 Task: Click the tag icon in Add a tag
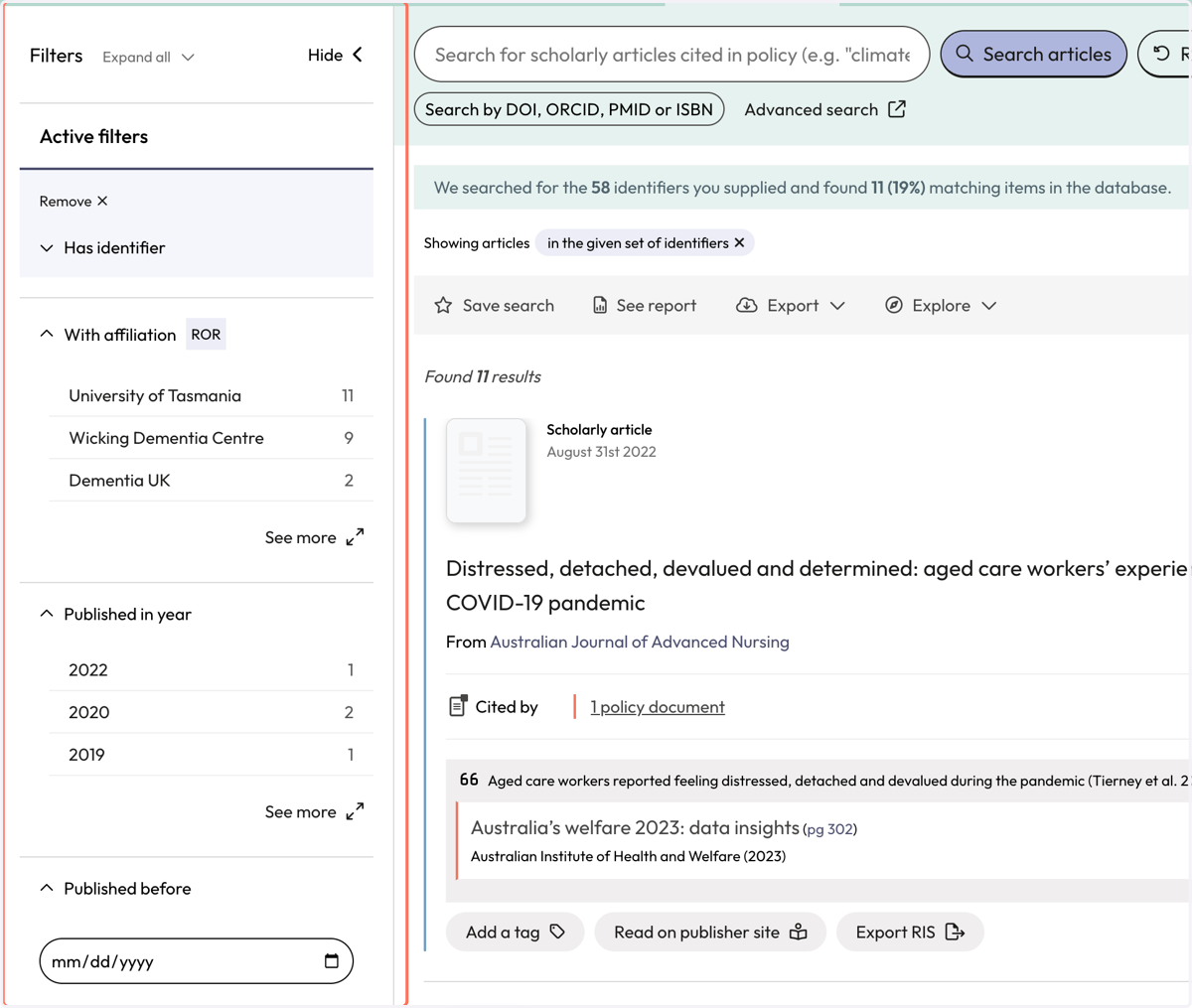[558, 932]
